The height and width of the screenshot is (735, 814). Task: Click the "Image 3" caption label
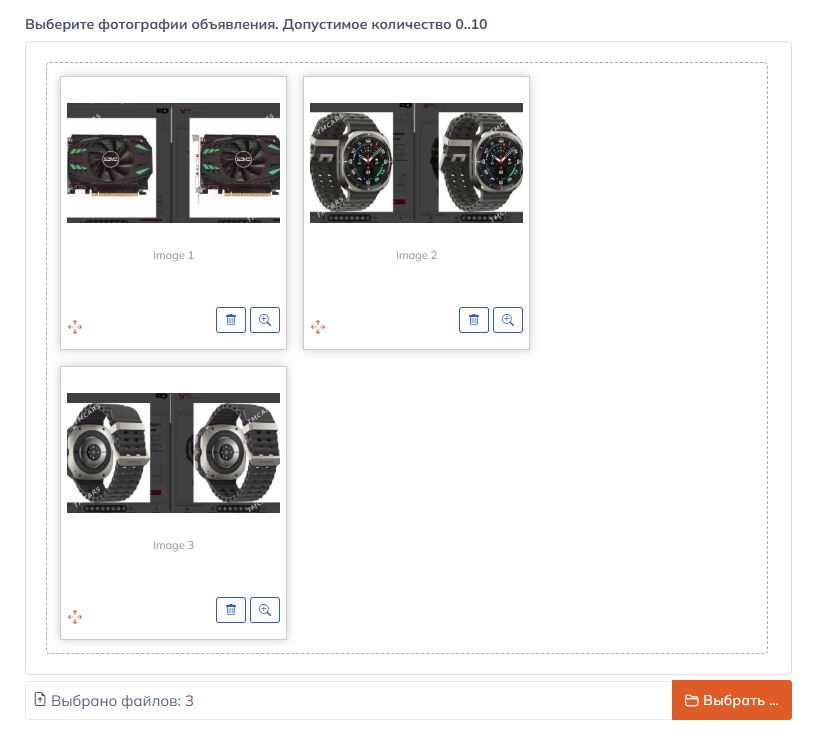(x=173, y=545)
